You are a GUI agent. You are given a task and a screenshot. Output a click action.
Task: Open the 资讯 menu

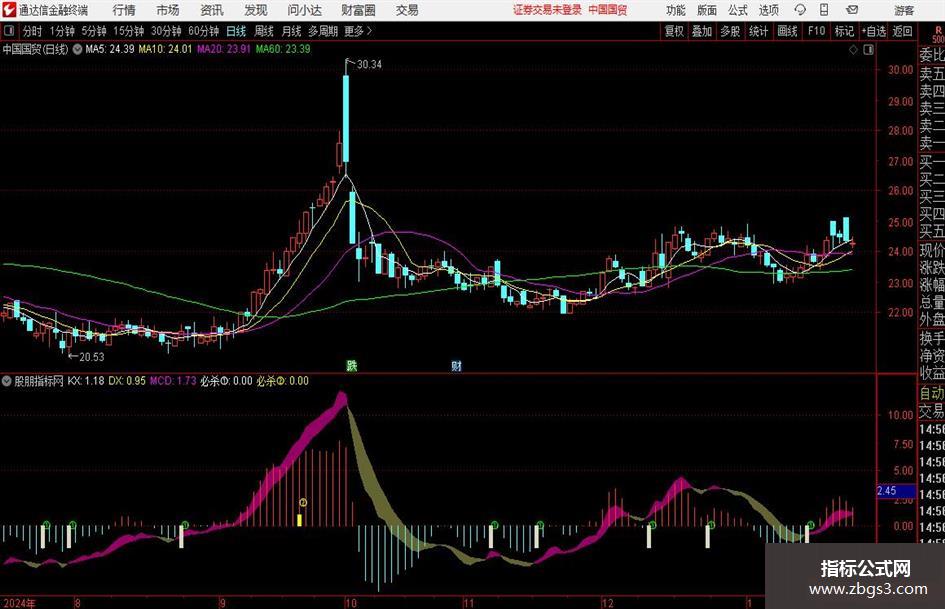pyautogui.click(x=212, y=10)
